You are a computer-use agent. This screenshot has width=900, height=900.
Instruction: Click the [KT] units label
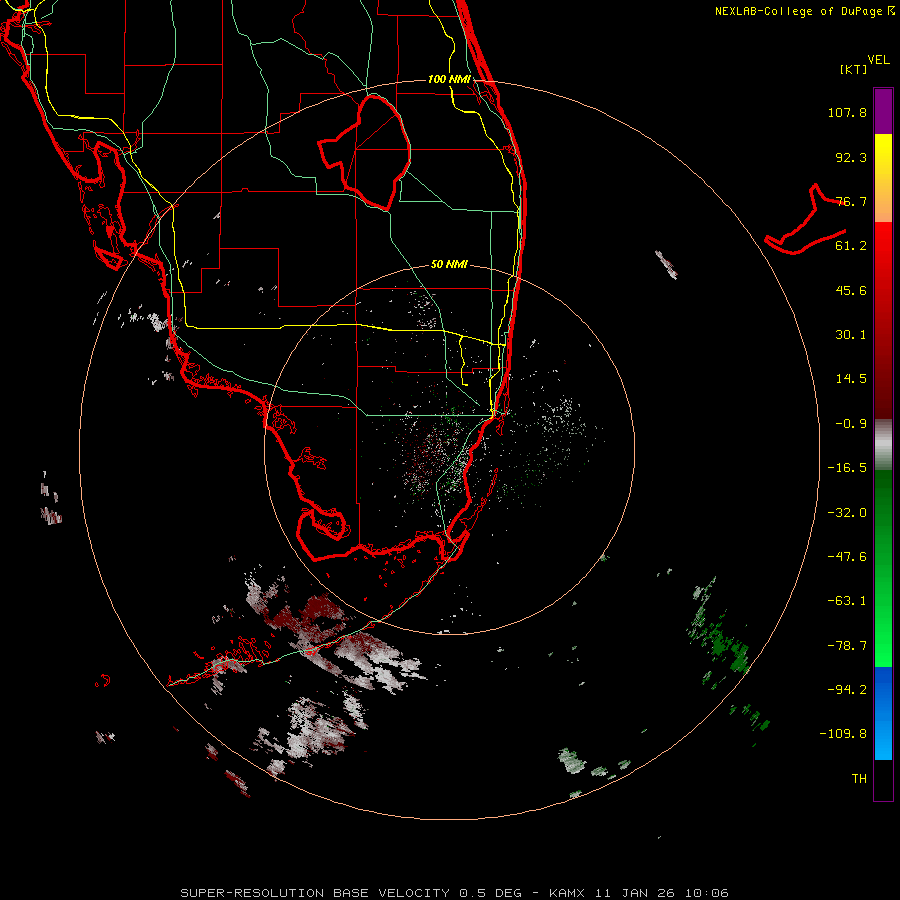[x=853, y=69]
